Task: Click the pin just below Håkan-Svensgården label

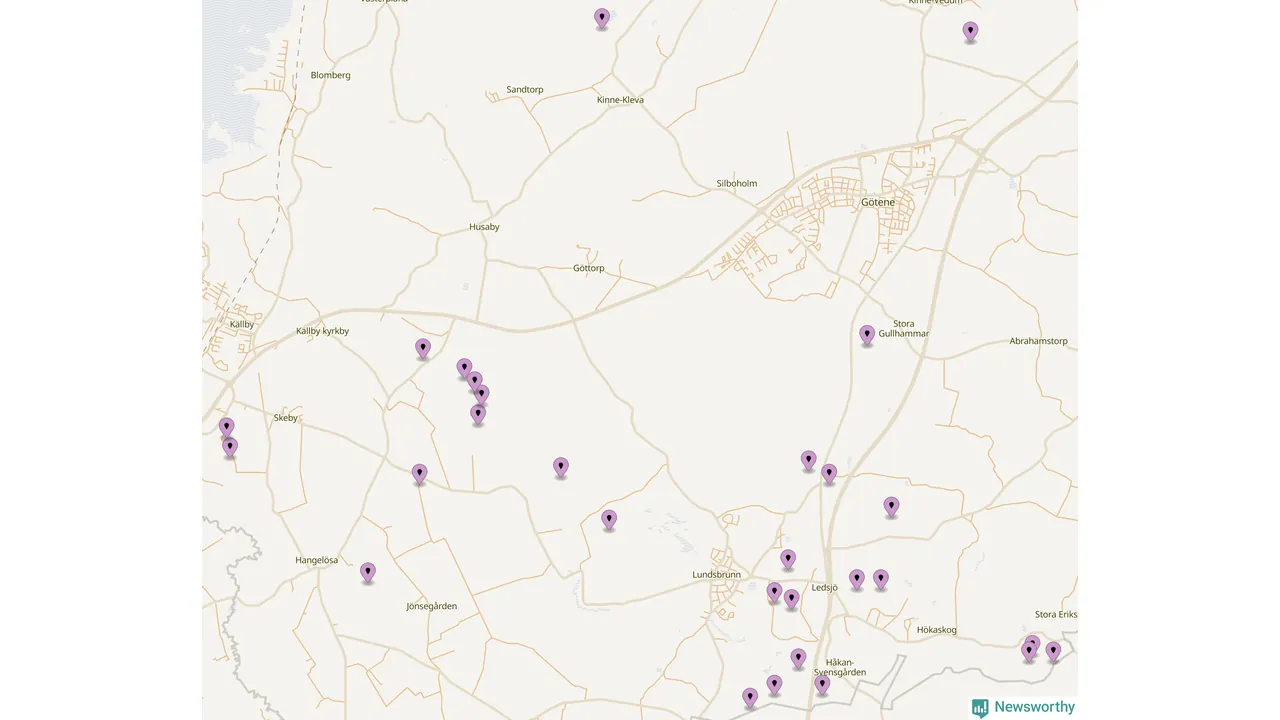Action: (x=822, y=685)
